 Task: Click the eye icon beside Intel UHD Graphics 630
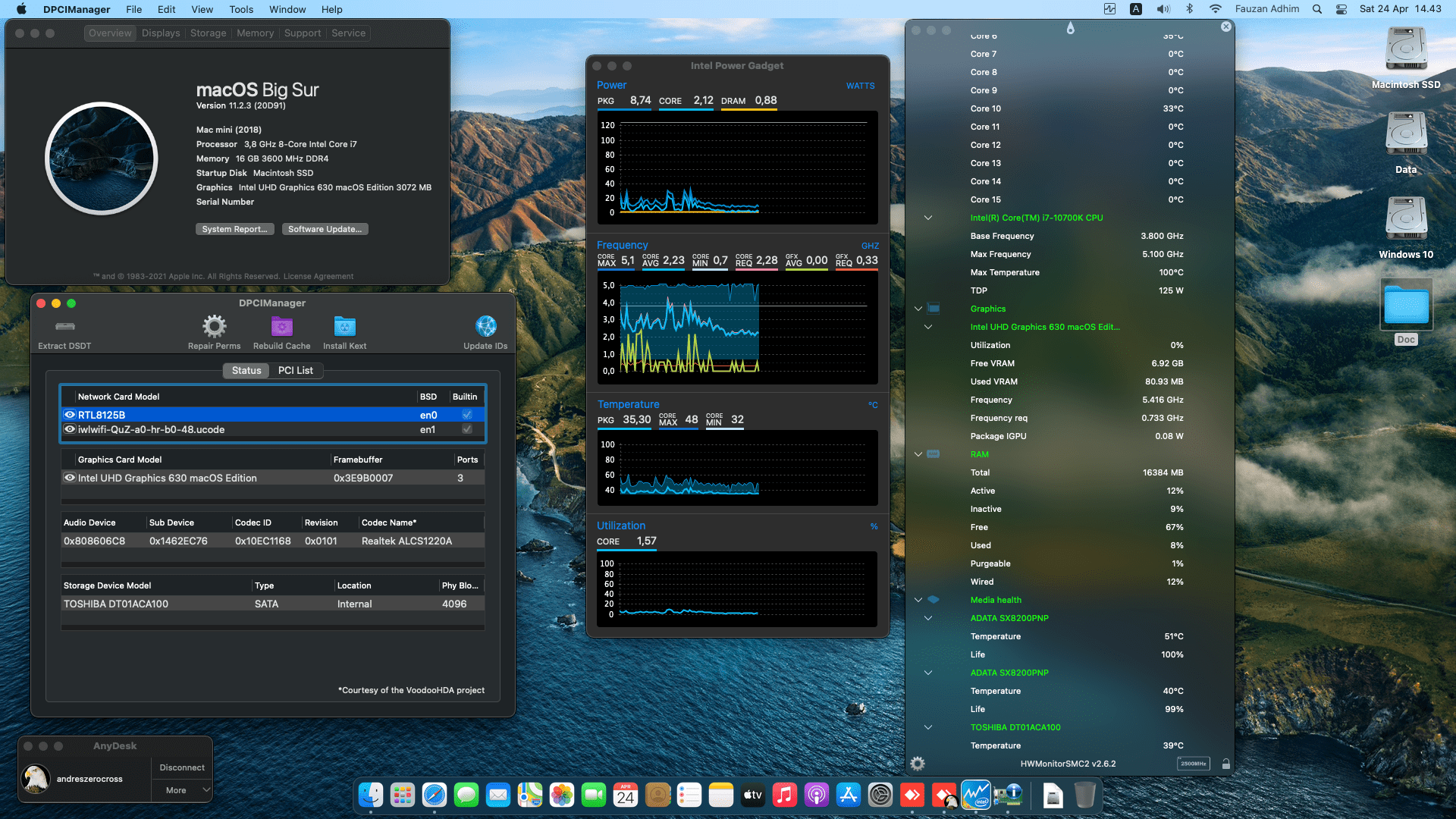point(70,478)
